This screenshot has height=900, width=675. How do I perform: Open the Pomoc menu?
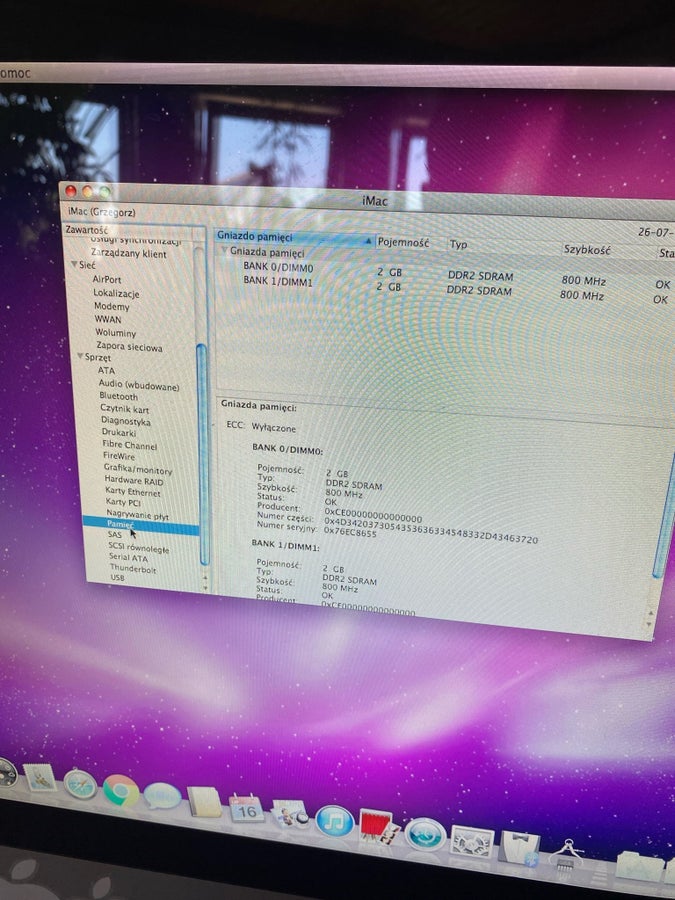(x=15, y=73)
